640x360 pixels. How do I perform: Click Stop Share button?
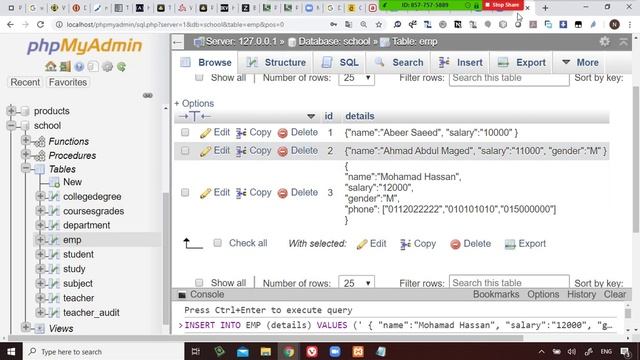pos(503,5)
